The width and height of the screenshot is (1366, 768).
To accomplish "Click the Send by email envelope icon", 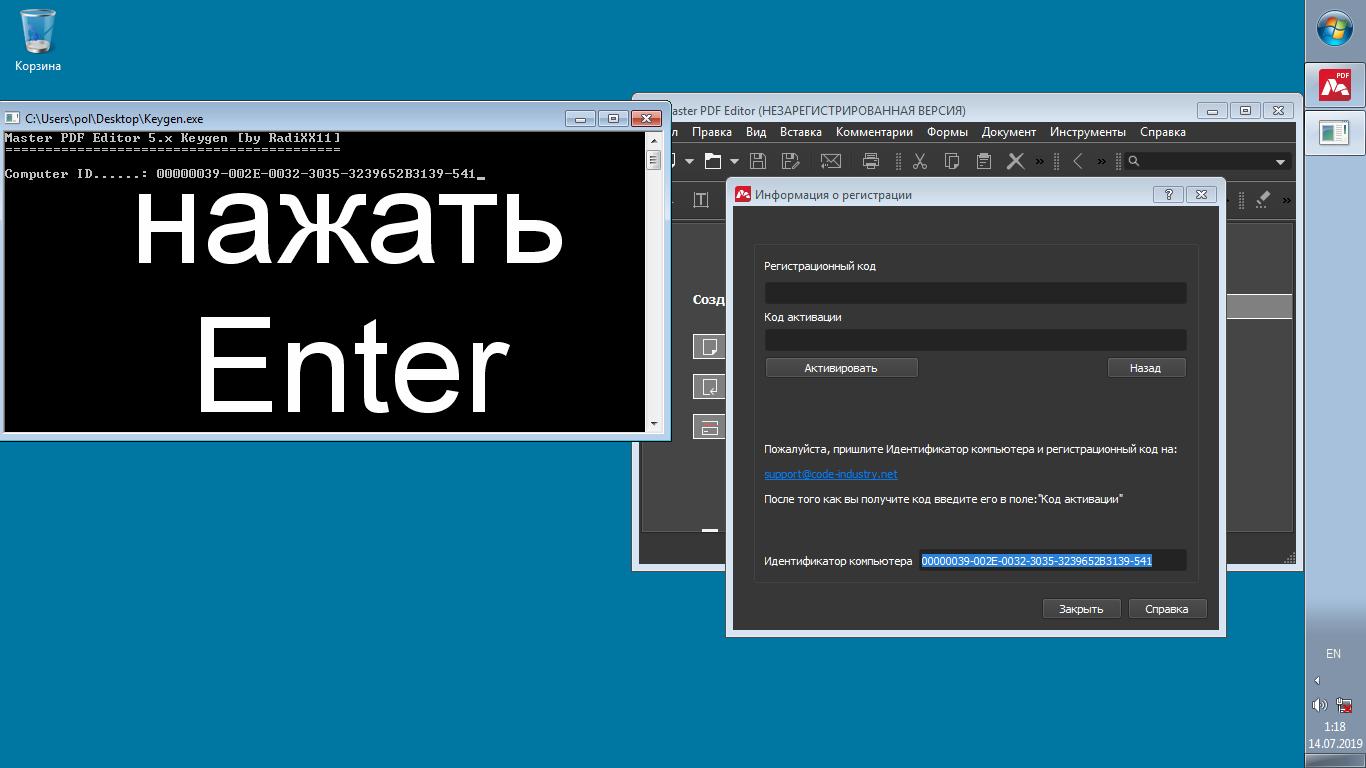I will [830, 161].
